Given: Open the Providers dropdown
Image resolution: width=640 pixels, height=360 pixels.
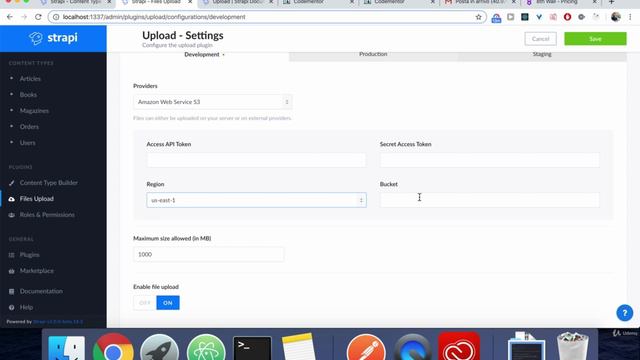Looking at the screenshot, I should 213,102.
